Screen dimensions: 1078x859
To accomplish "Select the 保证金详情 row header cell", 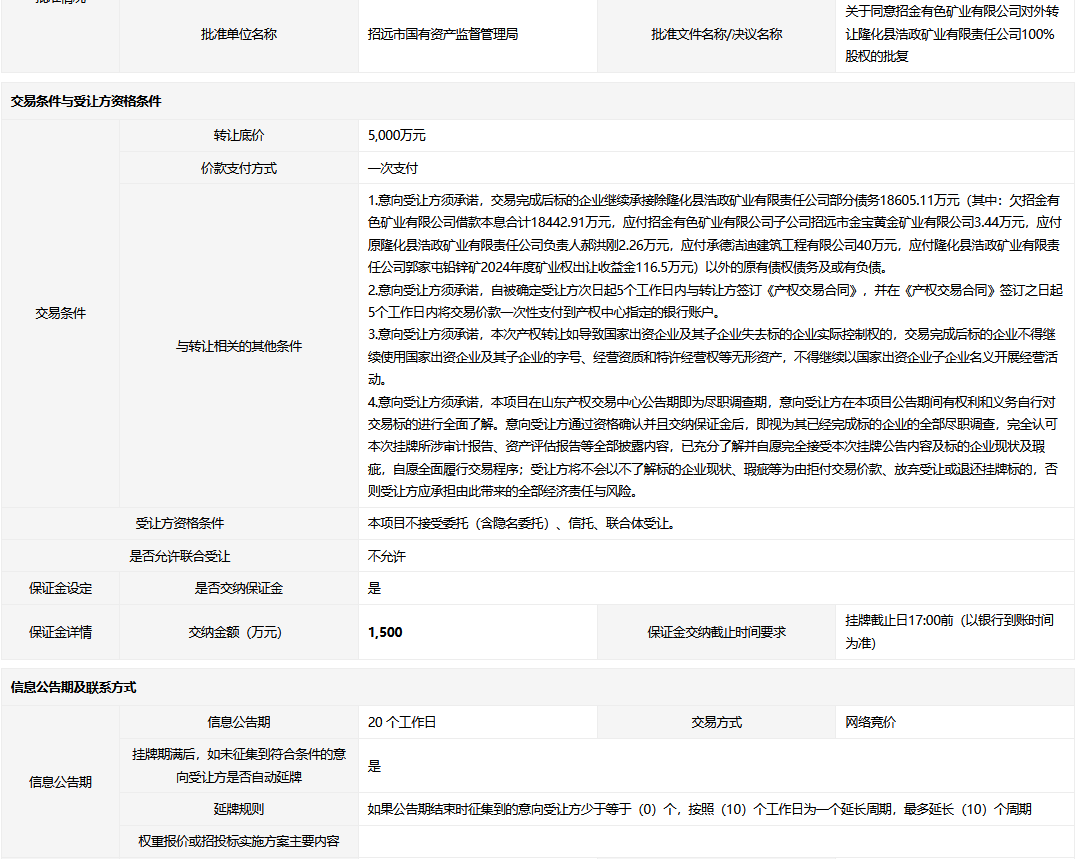I will point(60,632).
